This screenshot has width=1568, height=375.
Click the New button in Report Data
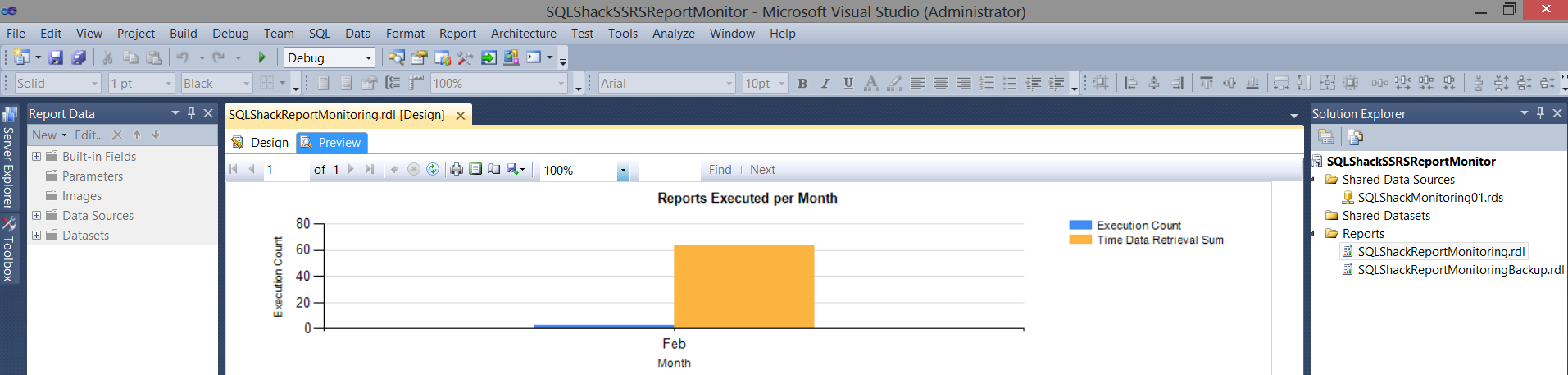click(x=48, y=135)
